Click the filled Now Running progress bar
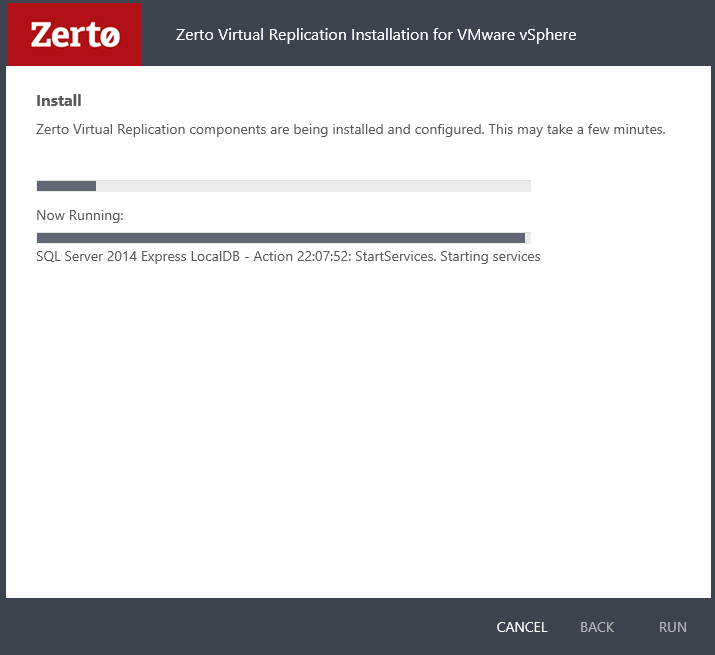Image resolution: width=715 pixels, height=655 pixels. coord(280,238)
